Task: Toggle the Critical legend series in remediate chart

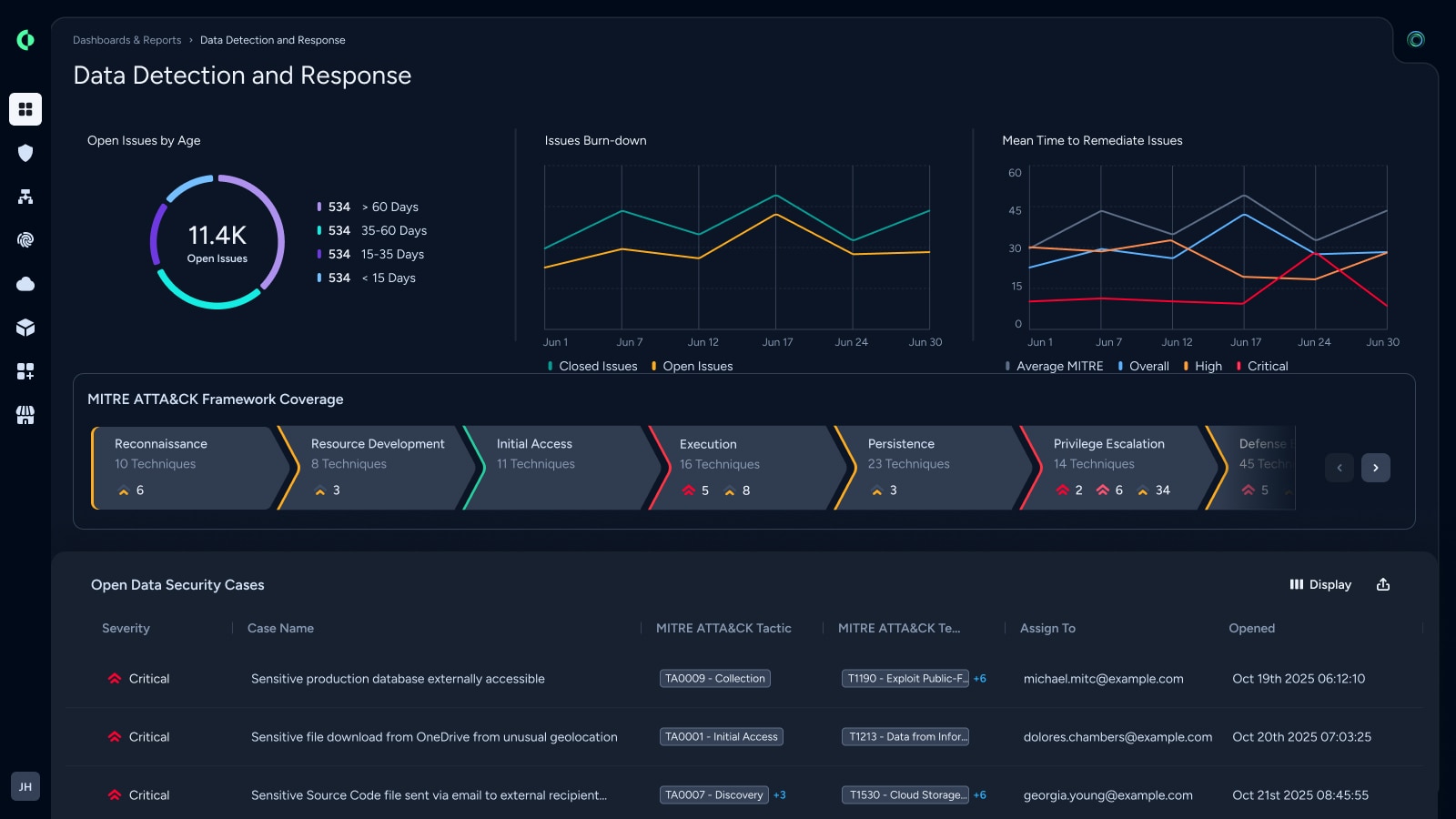Action: click(1262, 366)
